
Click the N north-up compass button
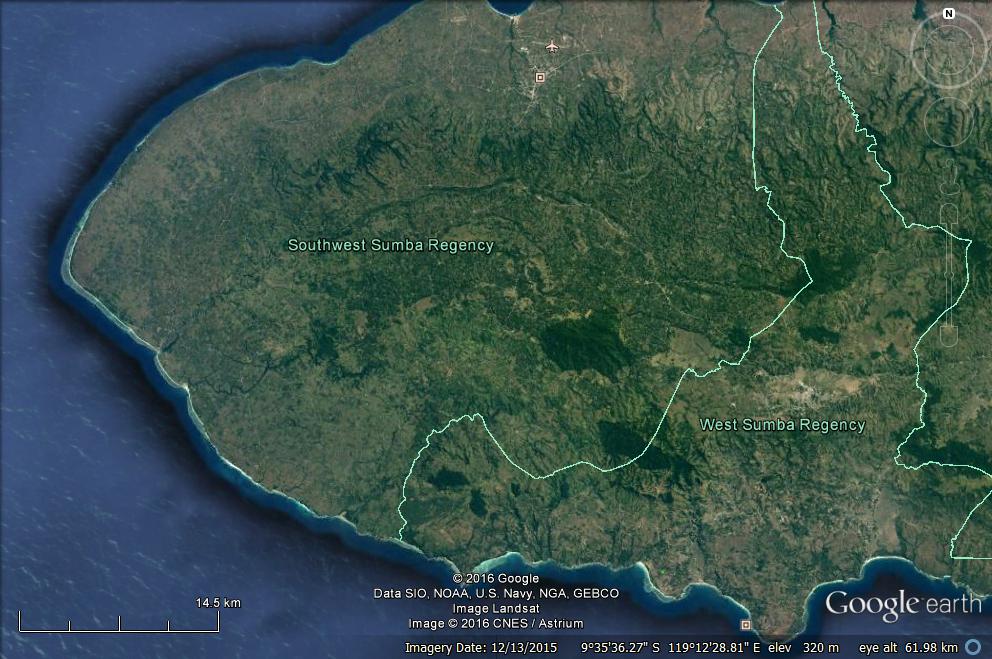tap(948, 14)
